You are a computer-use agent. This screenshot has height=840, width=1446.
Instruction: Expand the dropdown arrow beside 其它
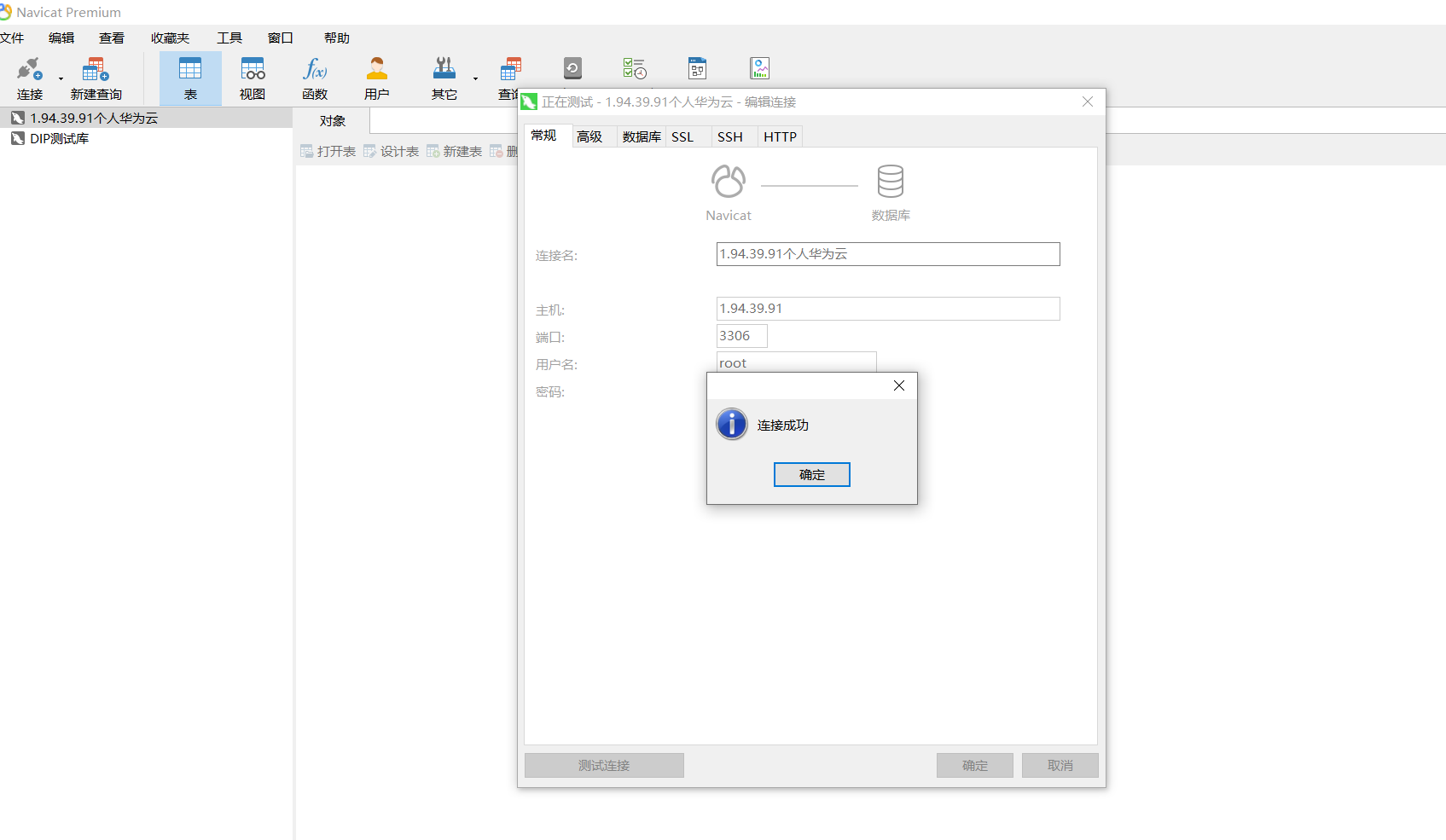pos(475,79)
